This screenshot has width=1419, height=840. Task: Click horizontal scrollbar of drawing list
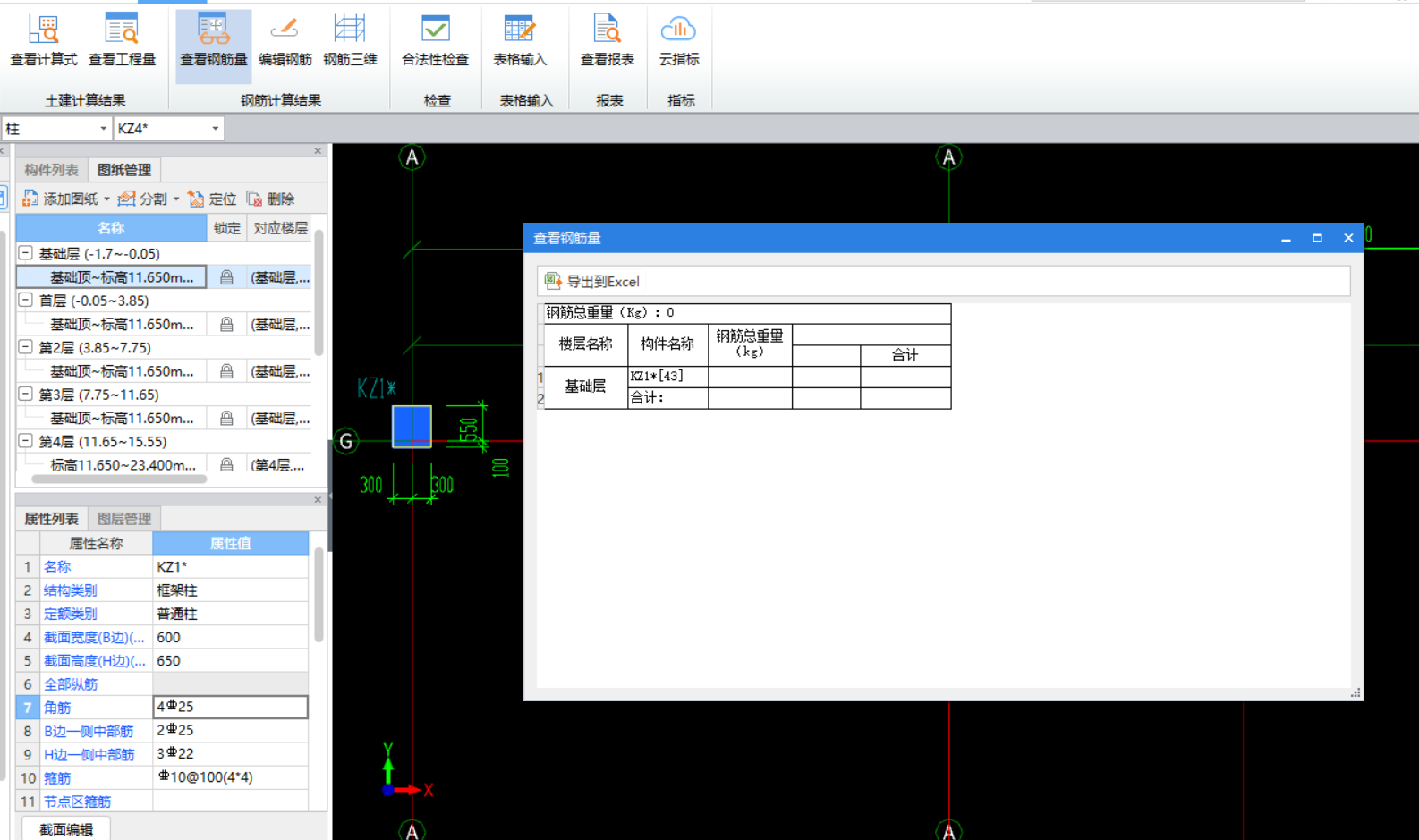tap(118, 479)
